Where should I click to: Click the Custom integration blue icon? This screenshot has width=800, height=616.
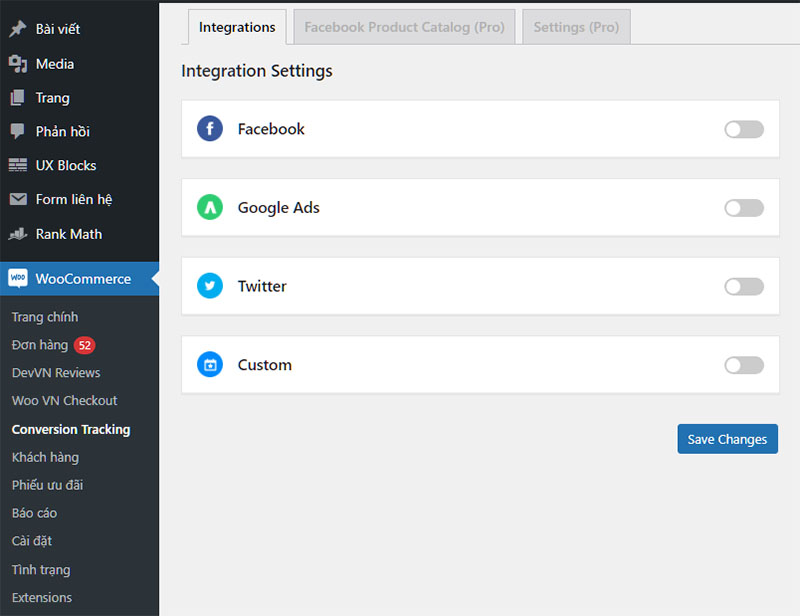(x=210, y=364)
